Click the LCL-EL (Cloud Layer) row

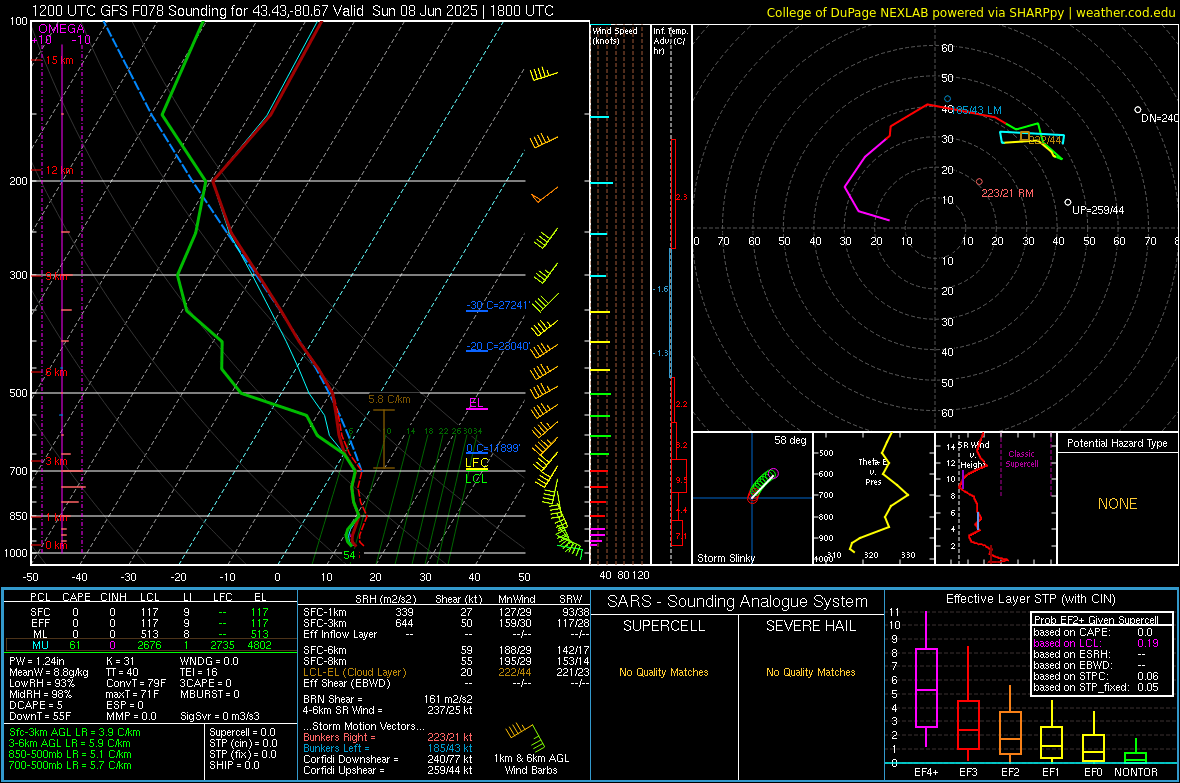(x=446, y=672)
